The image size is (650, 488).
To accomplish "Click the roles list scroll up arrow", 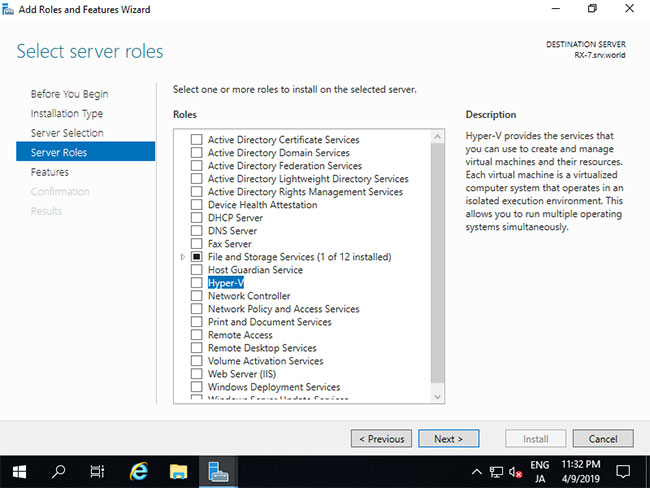I will [437, 136].
